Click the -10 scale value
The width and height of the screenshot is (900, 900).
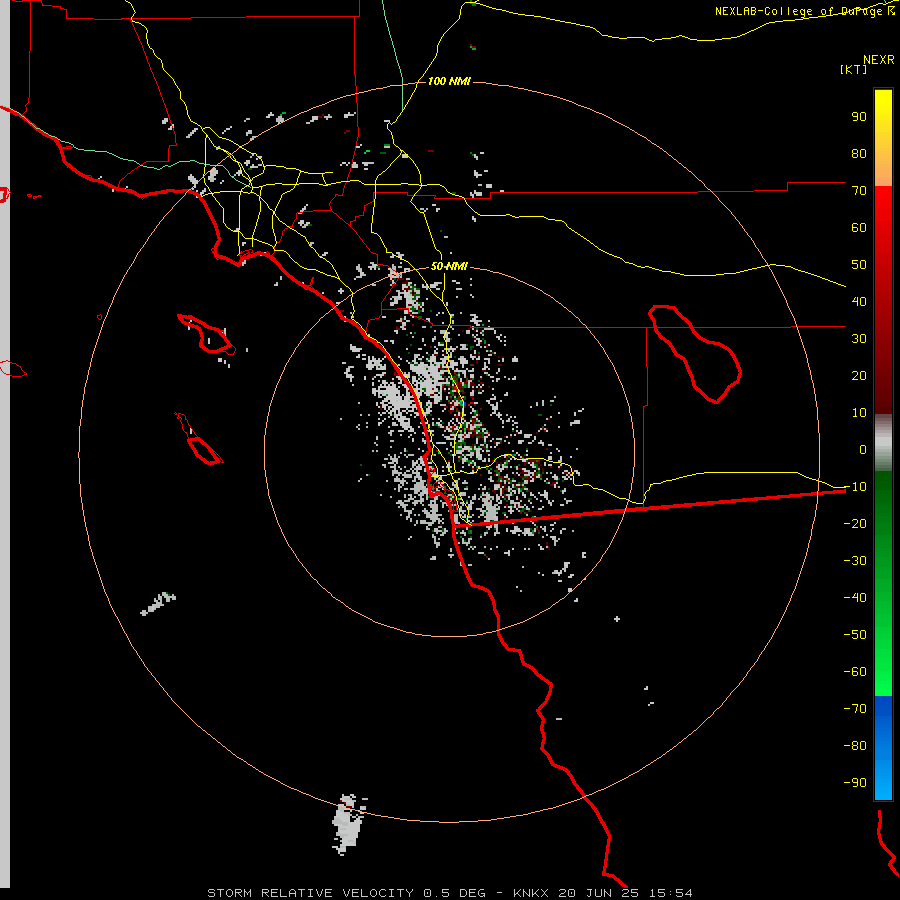(x=855, y=487)
